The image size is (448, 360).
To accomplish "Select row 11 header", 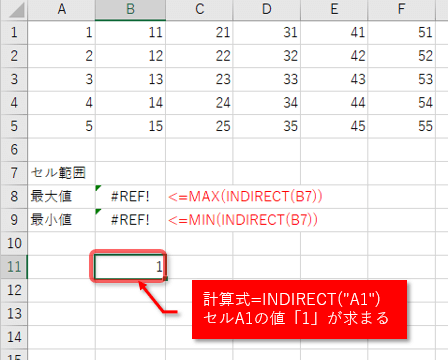I will click(x=14, y=267).
